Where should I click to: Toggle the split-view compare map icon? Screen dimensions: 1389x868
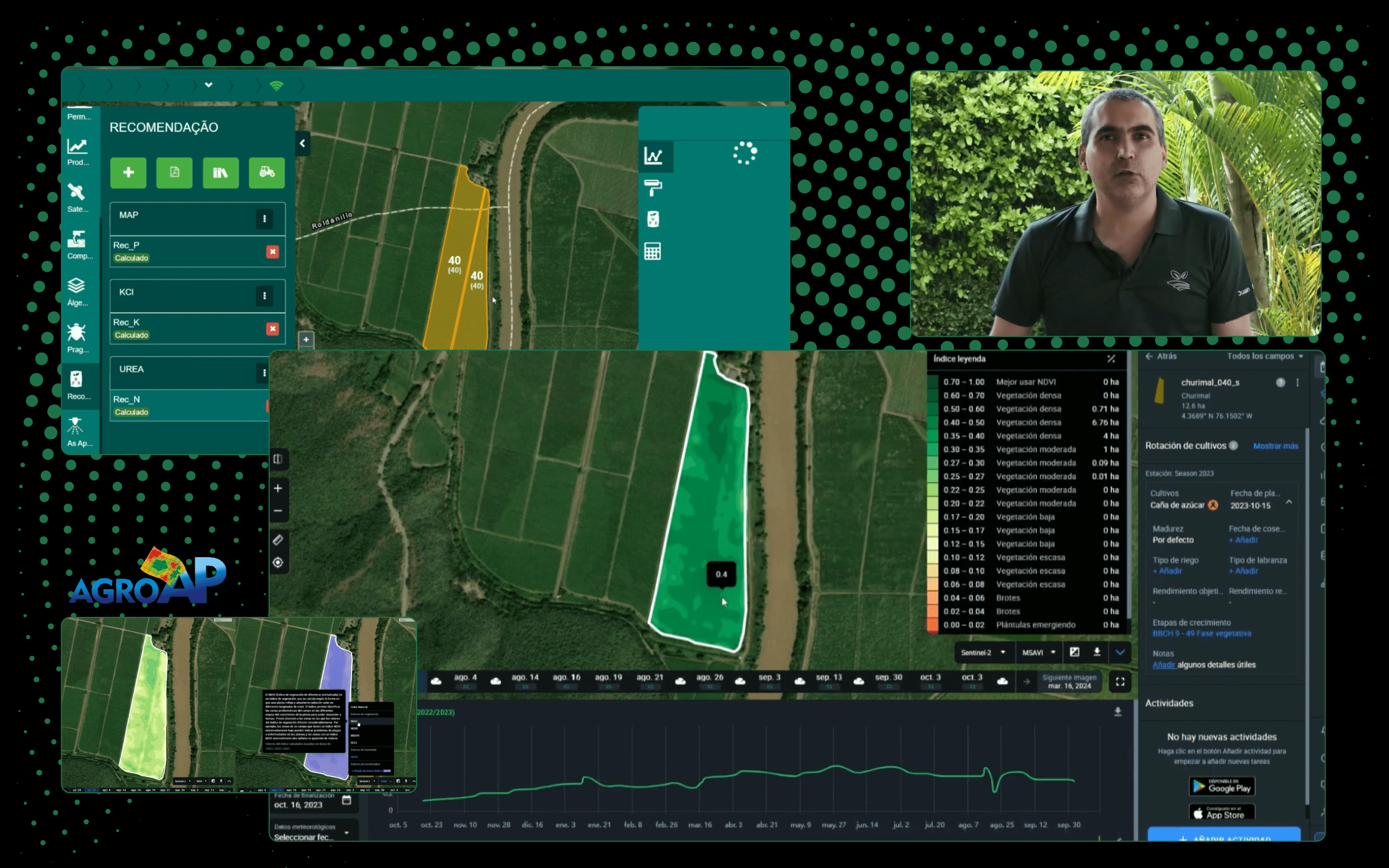pyautogui.click(x=278, y=459)
